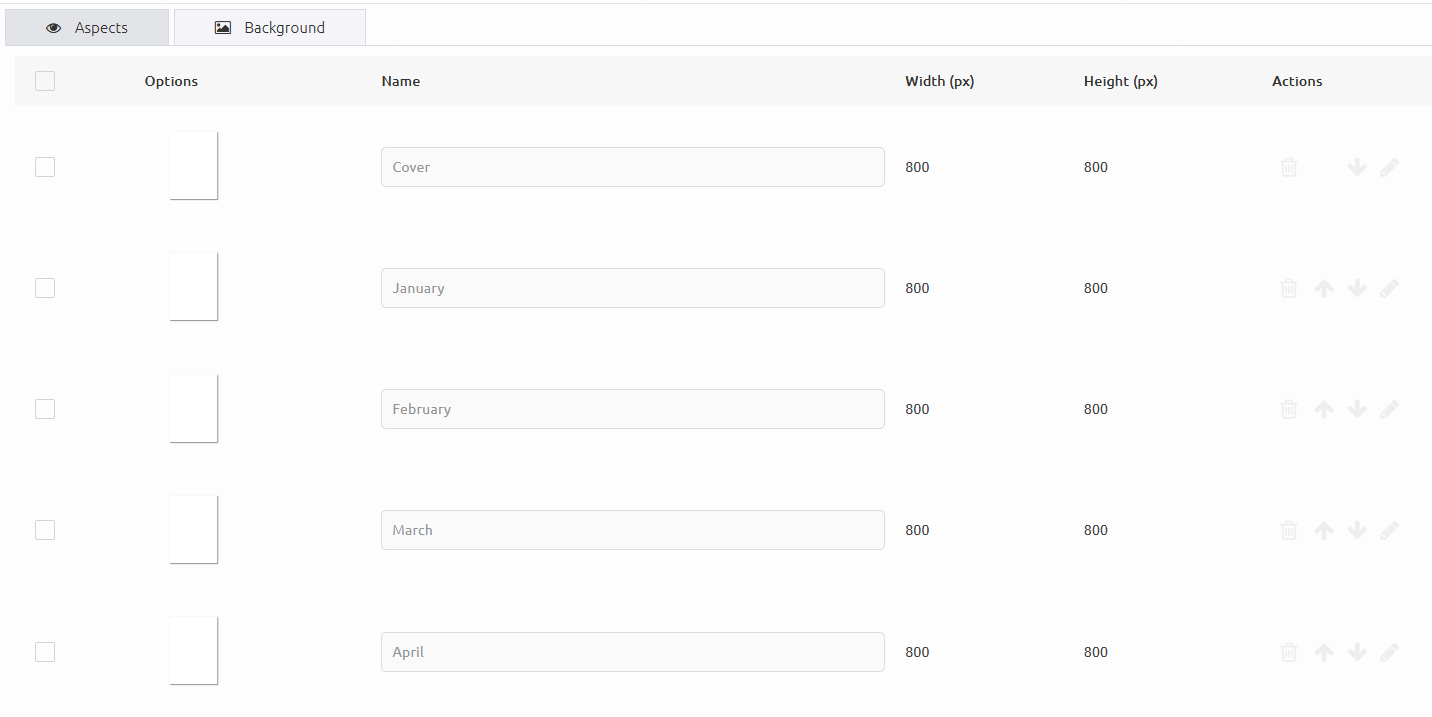This screenshot has width=1432, height=717.
Task: Select the March row height value 800
Action: pos(1096,530)
